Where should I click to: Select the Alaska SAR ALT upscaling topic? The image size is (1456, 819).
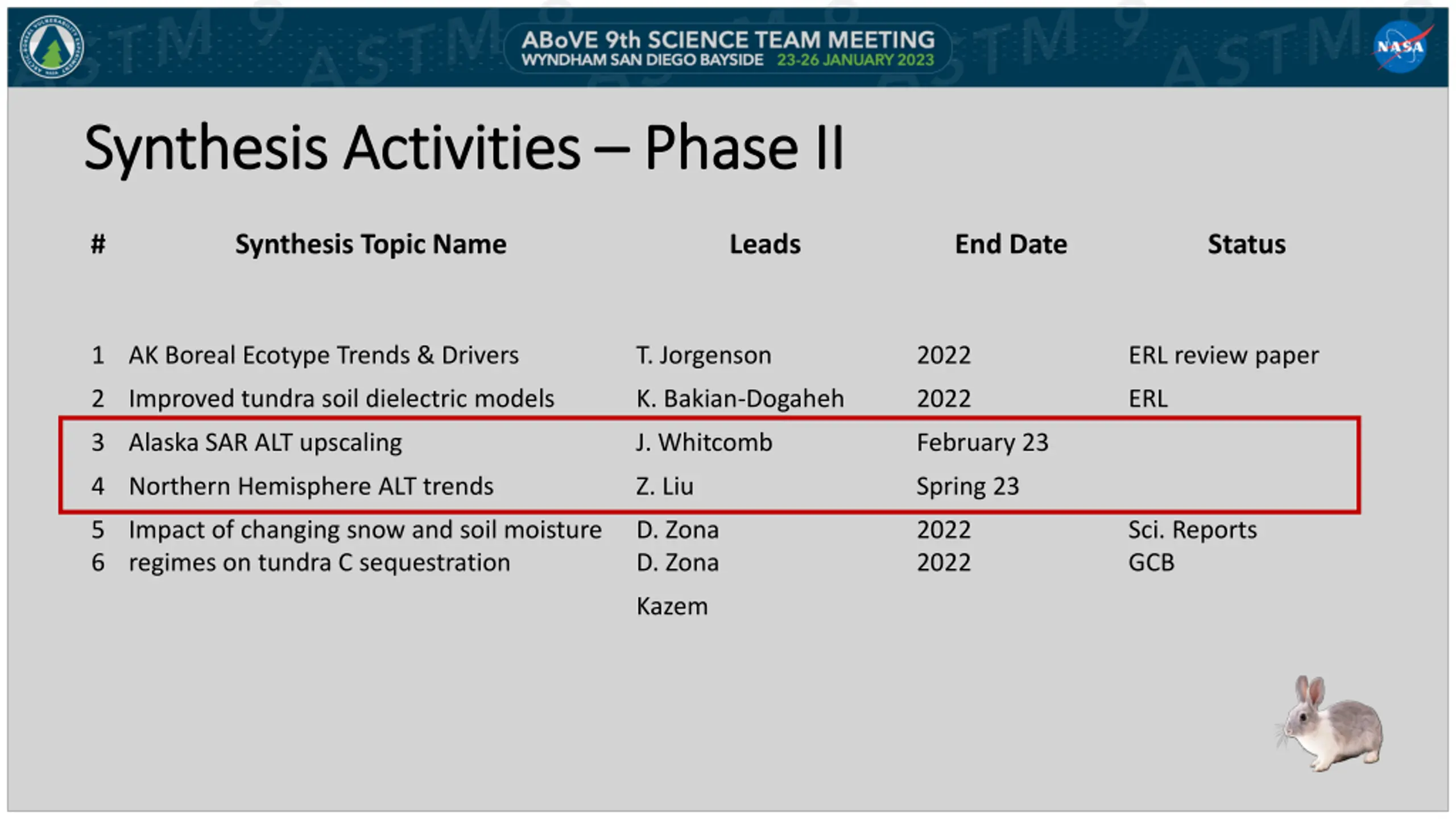(x=265, y=442)
